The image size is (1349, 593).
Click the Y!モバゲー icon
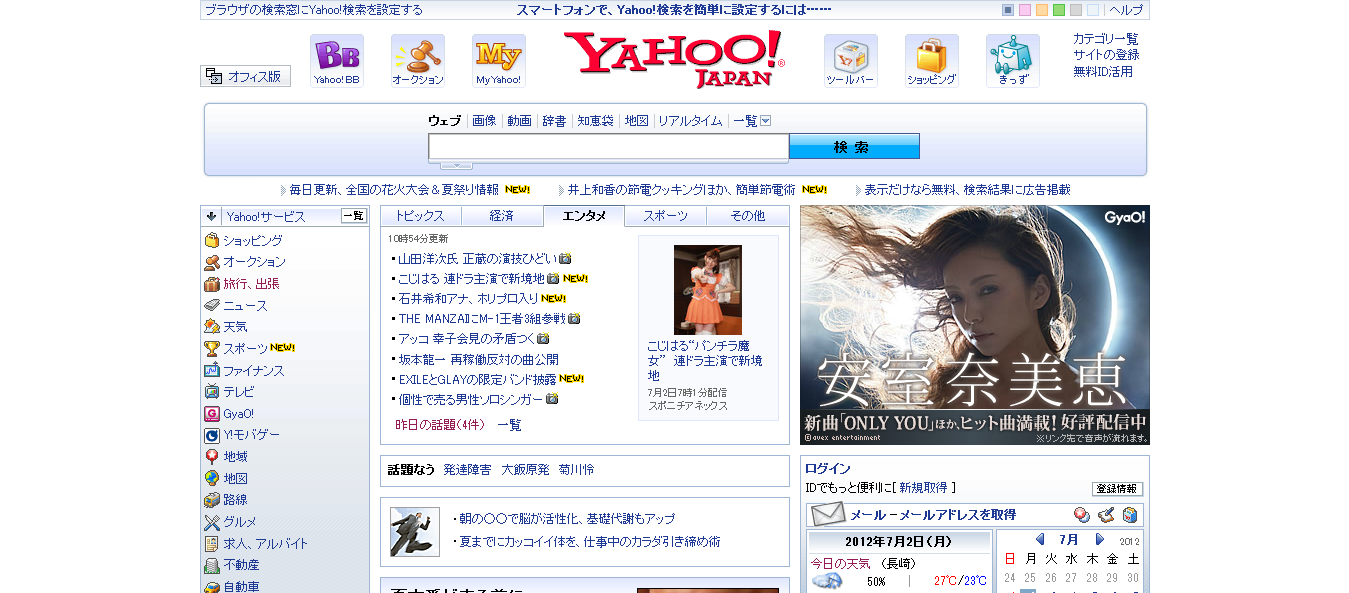click(212, 435)
